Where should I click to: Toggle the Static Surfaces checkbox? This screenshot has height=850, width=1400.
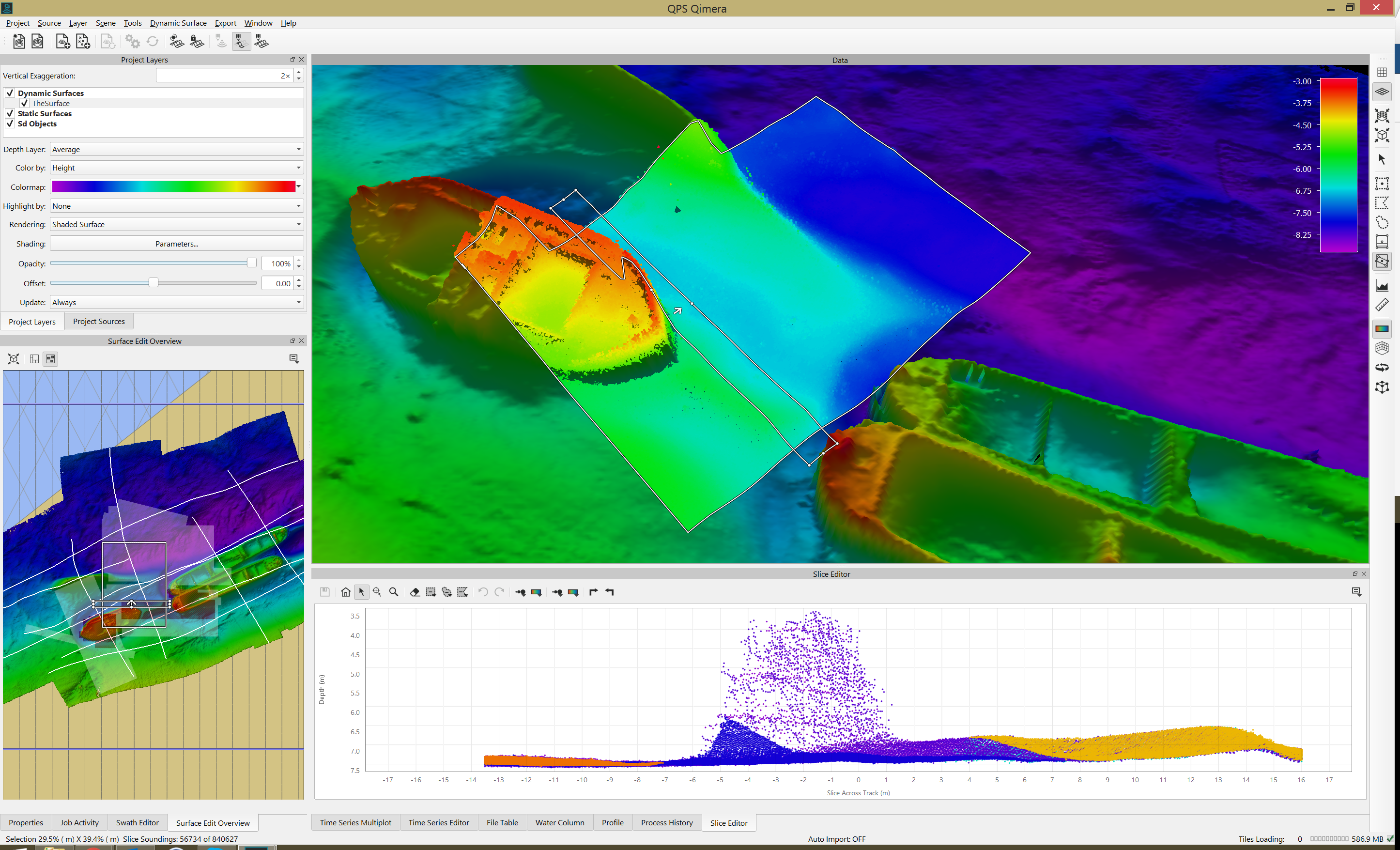pos(10,113)
